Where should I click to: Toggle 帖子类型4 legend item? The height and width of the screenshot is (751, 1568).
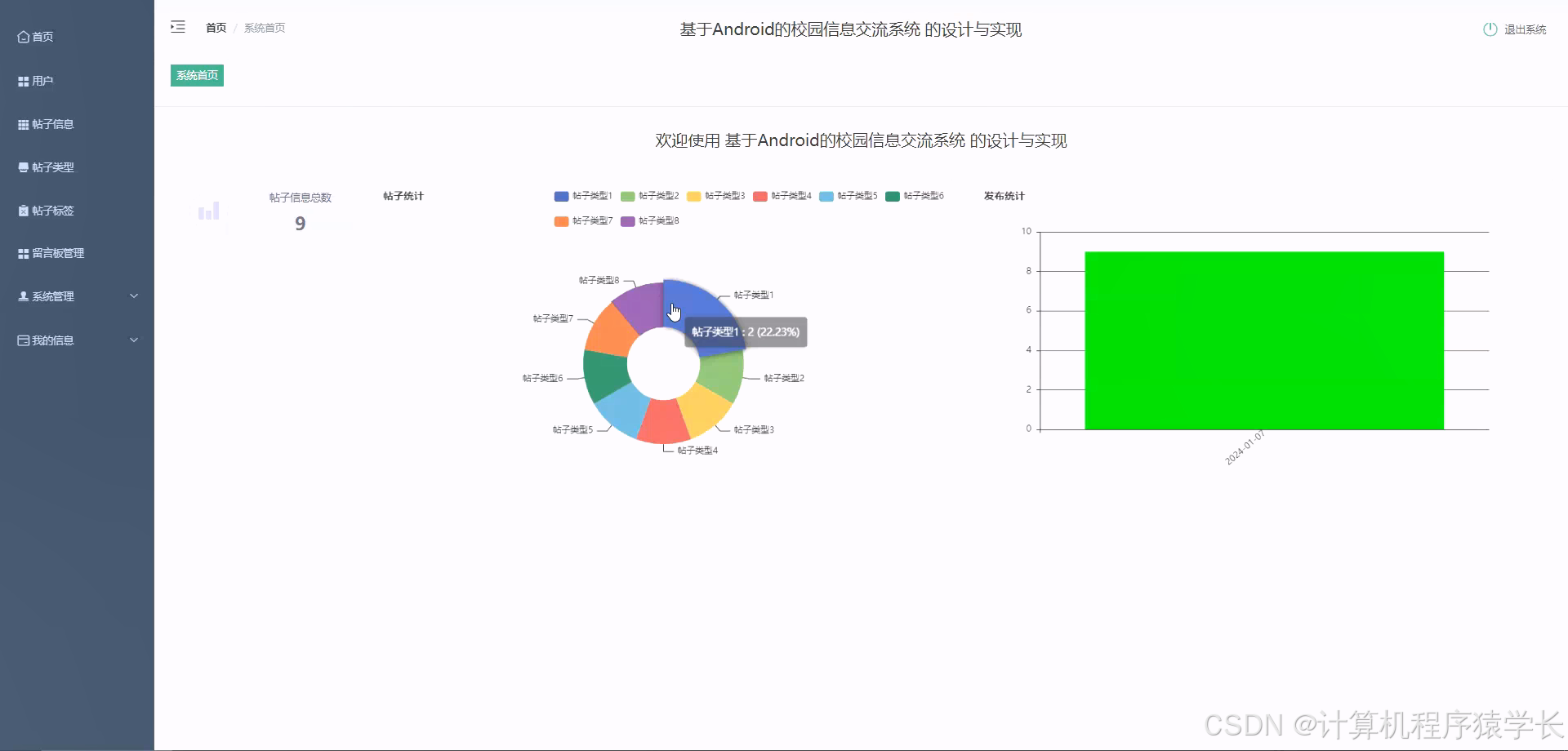click(x=782, y=196)
